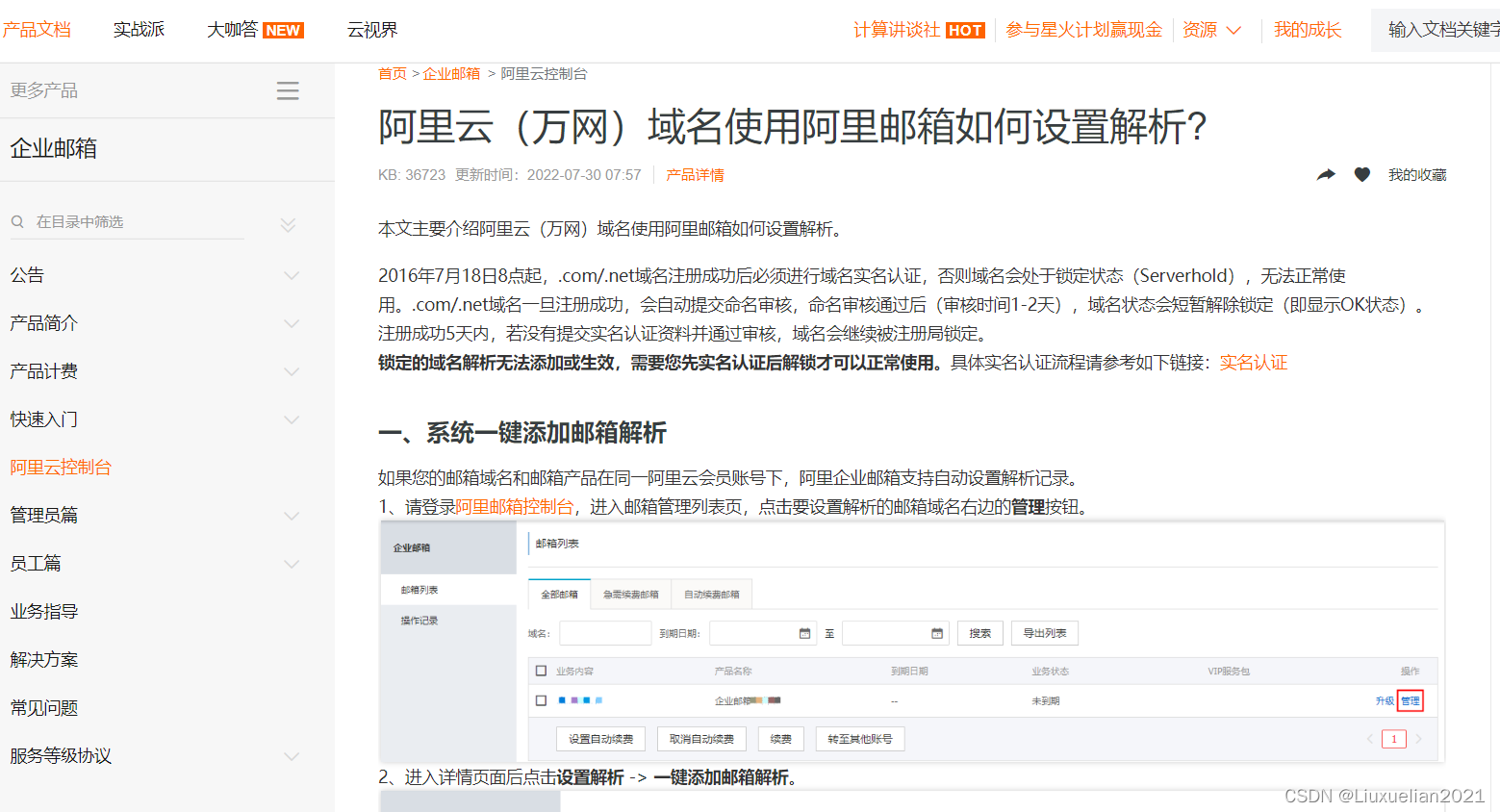Expand the 公告 section chevron
This screenshot has height=812, width=1500.
(x=292, y=275)
